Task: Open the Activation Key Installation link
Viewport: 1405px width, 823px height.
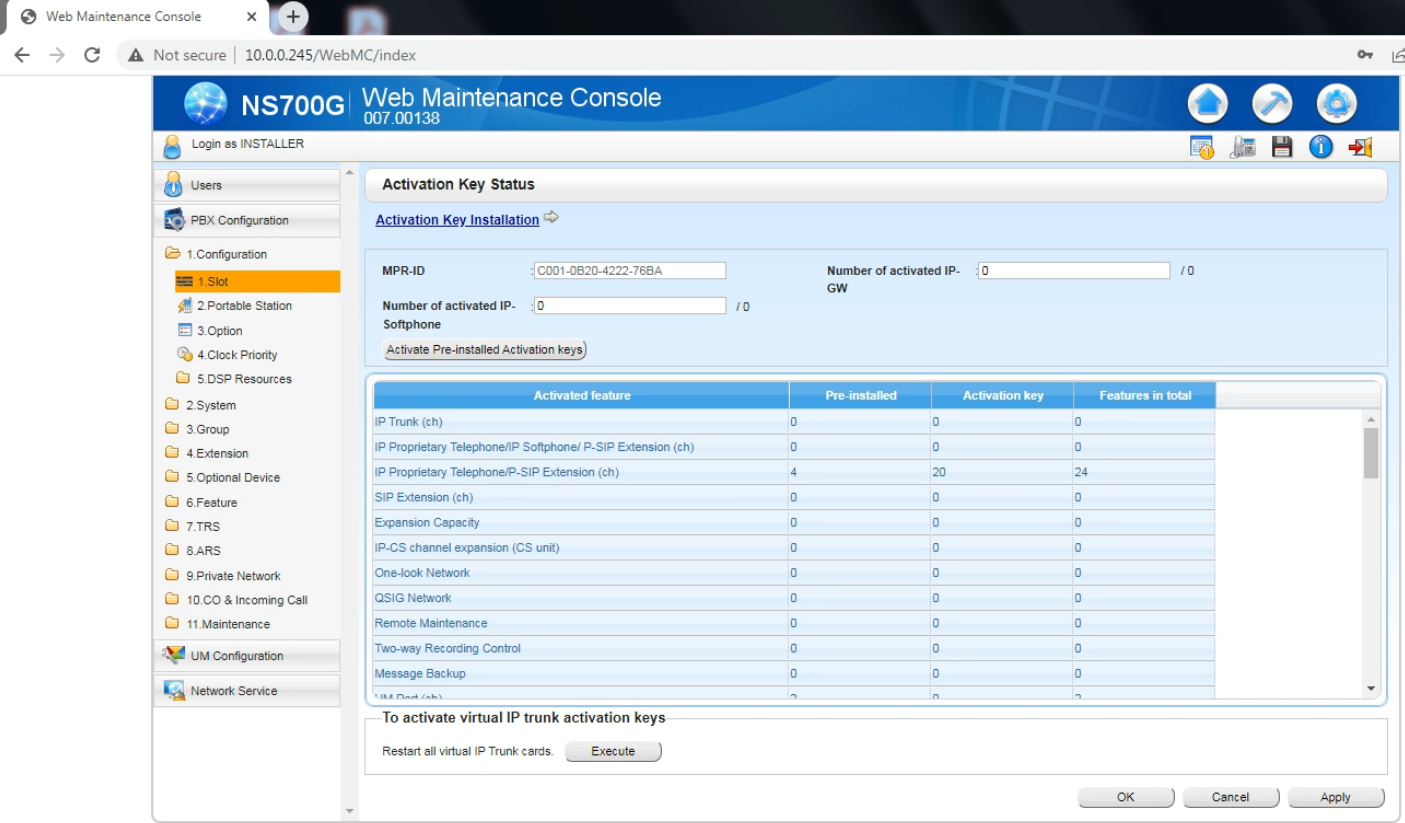Action: point(457,220)
